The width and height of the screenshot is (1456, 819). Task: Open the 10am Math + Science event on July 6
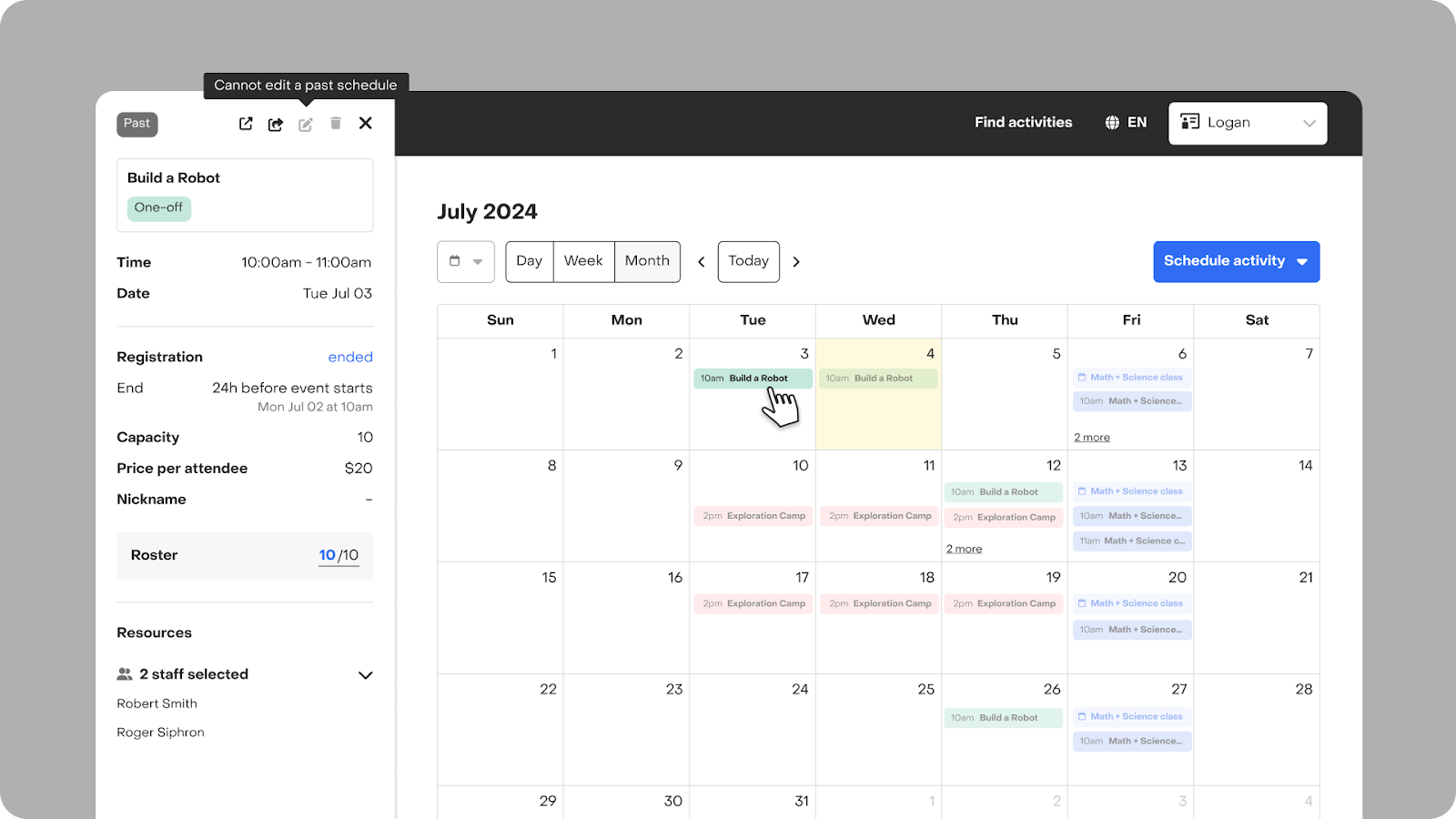(x=1132, y=401)
